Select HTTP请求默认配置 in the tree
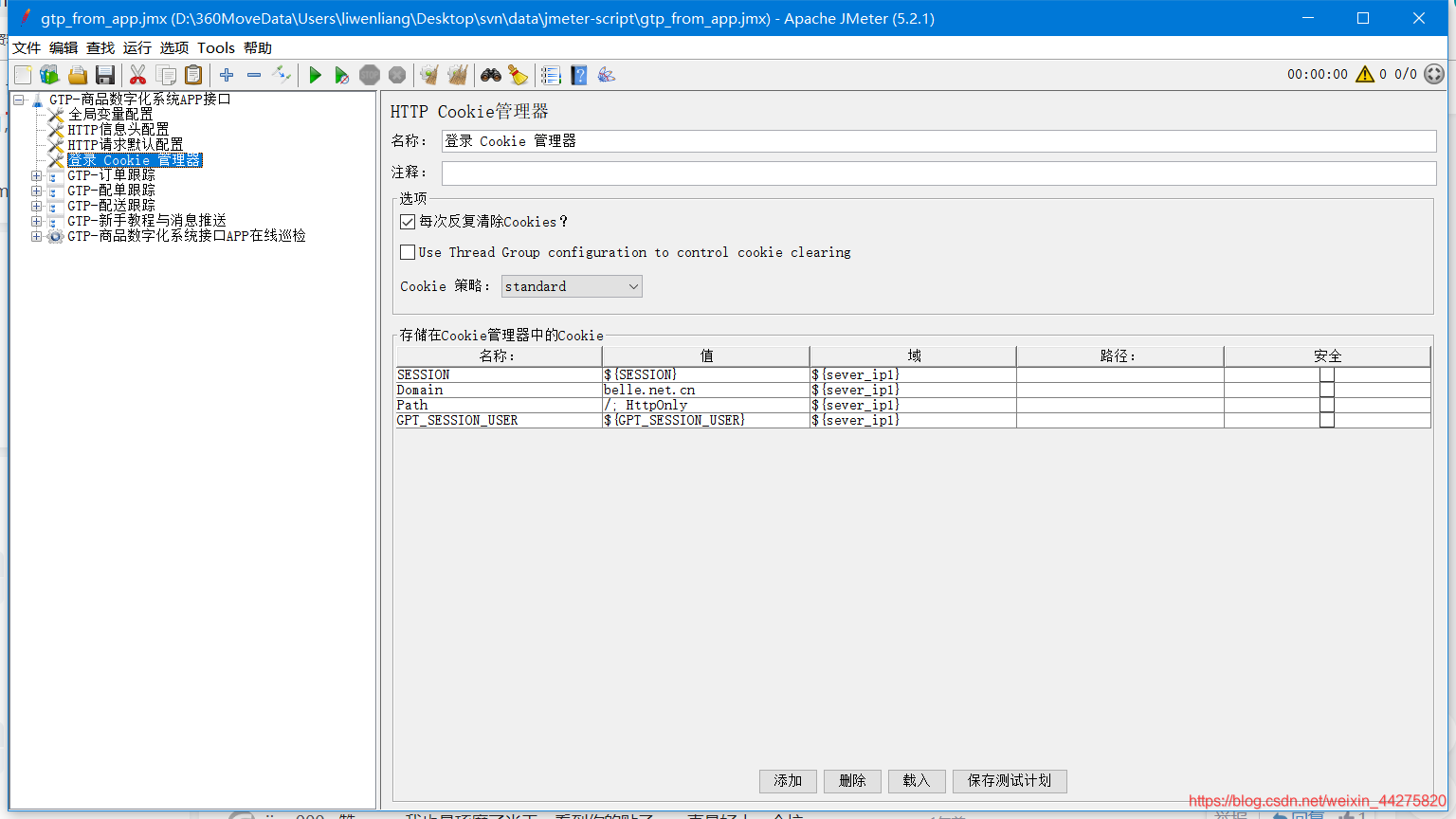The height and width of the screenshot is (819, 1456). point(125,144)
